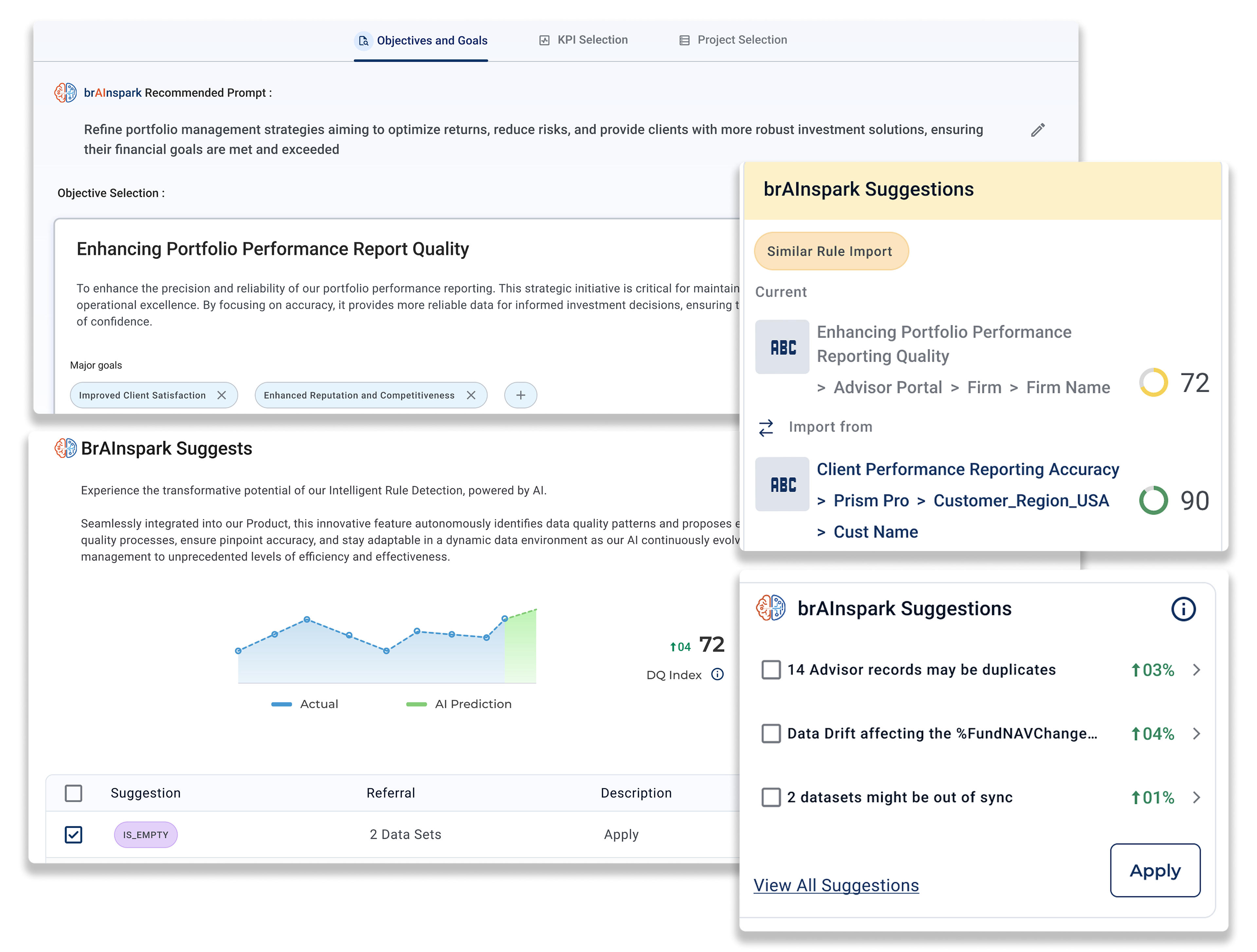Check the duplicate Advisor records suggestion
Image resolution: width=1257 pixels, height=952 pixels.
pyautogui.click(x=771, y=669)
